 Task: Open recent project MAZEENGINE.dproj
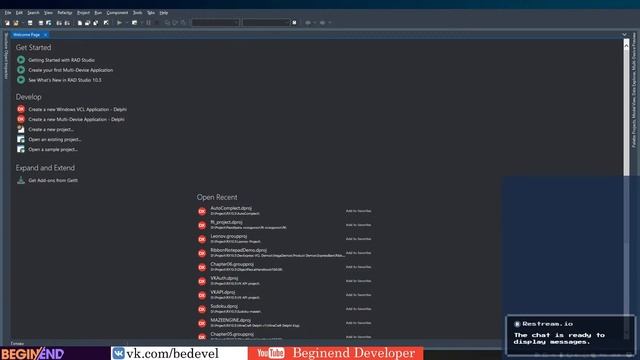(x=230, y=320)
